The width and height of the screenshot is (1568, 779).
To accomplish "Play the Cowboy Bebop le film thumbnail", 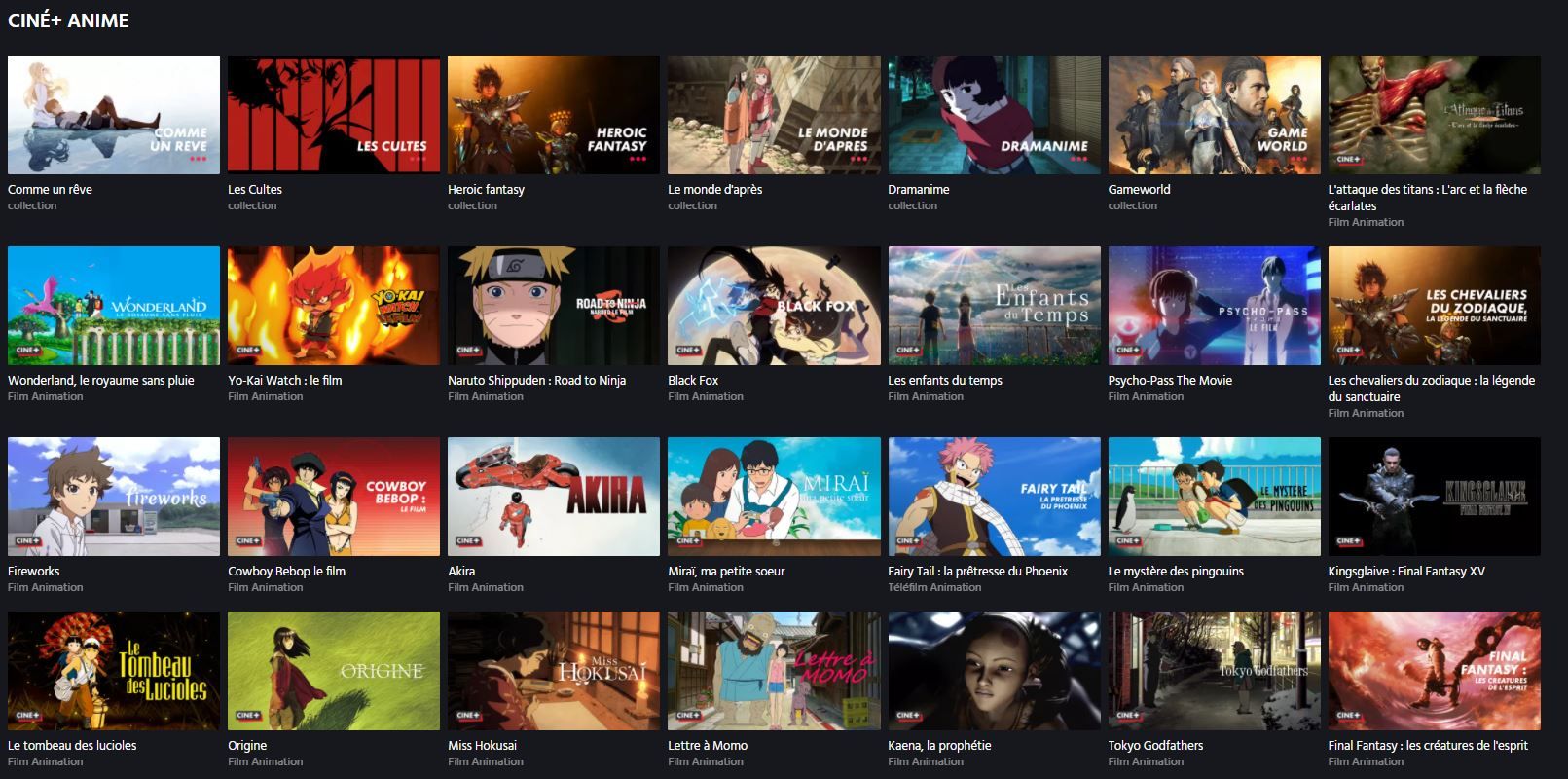I will tap(334, 497).
